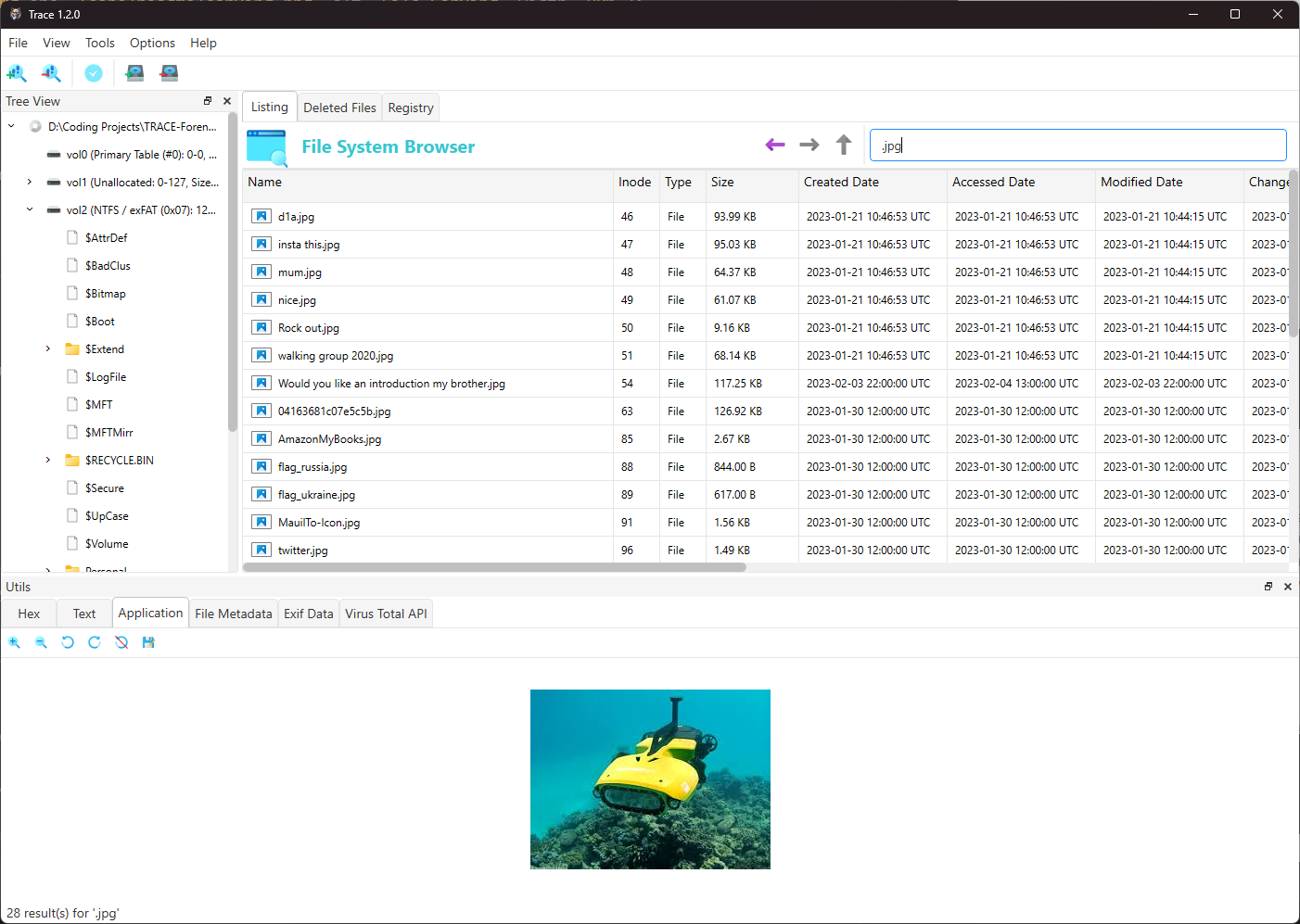Switch to the Registry tab

click(411, 108)
